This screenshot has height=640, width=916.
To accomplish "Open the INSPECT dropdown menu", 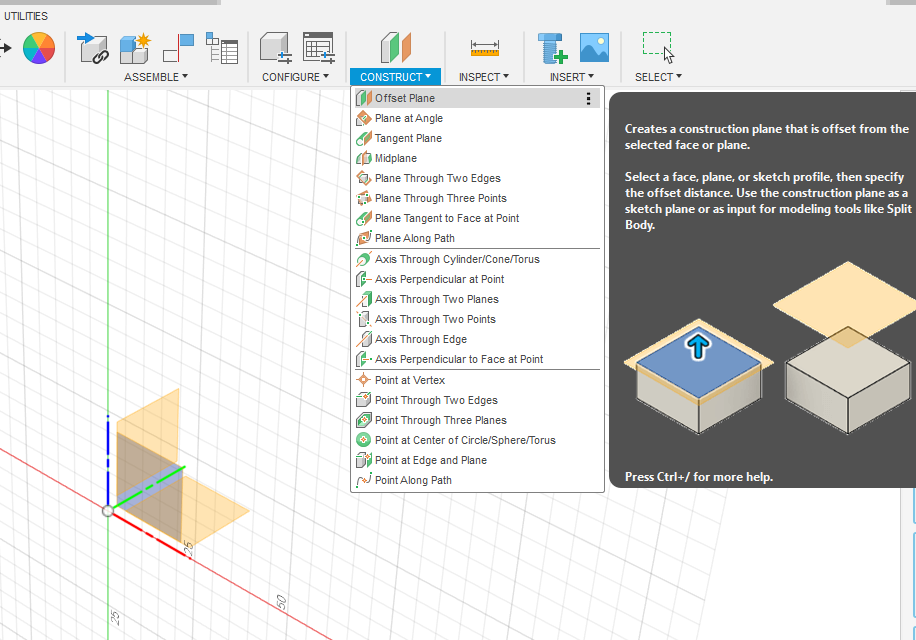I will pos(484,77).
